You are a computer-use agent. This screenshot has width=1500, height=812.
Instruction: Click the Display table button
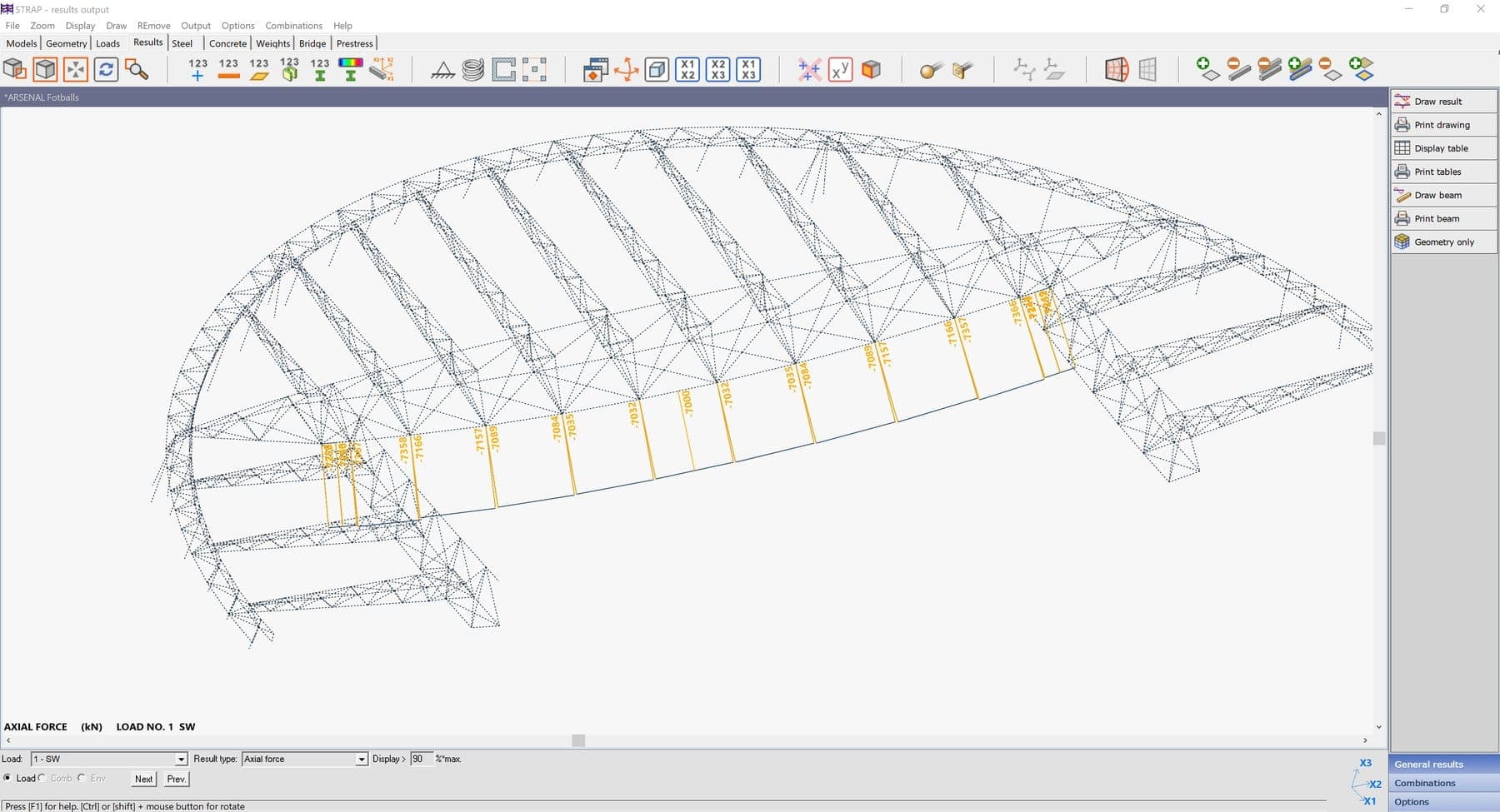1443,148
